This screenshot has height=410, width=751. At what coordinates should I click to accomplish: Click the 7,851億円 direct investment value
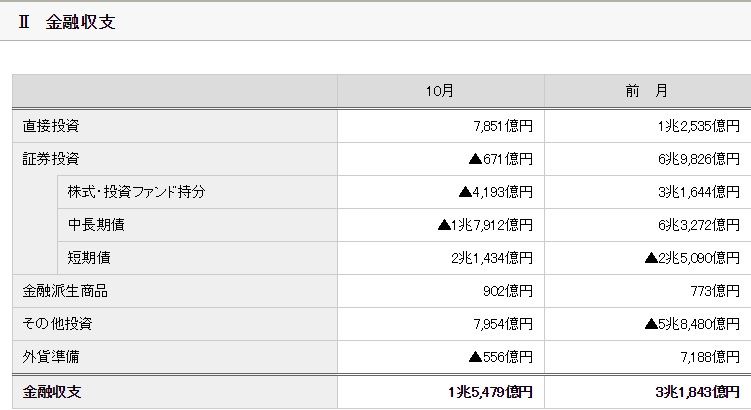pyautogui.click(x=503, y=126)
